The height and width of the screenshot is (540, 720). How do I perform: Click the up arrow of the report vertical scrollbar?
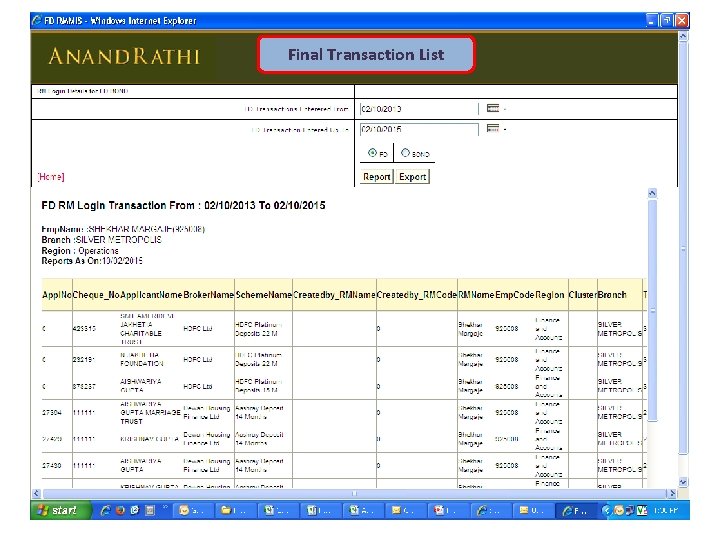pyautogui.click(x=652, y=193)
